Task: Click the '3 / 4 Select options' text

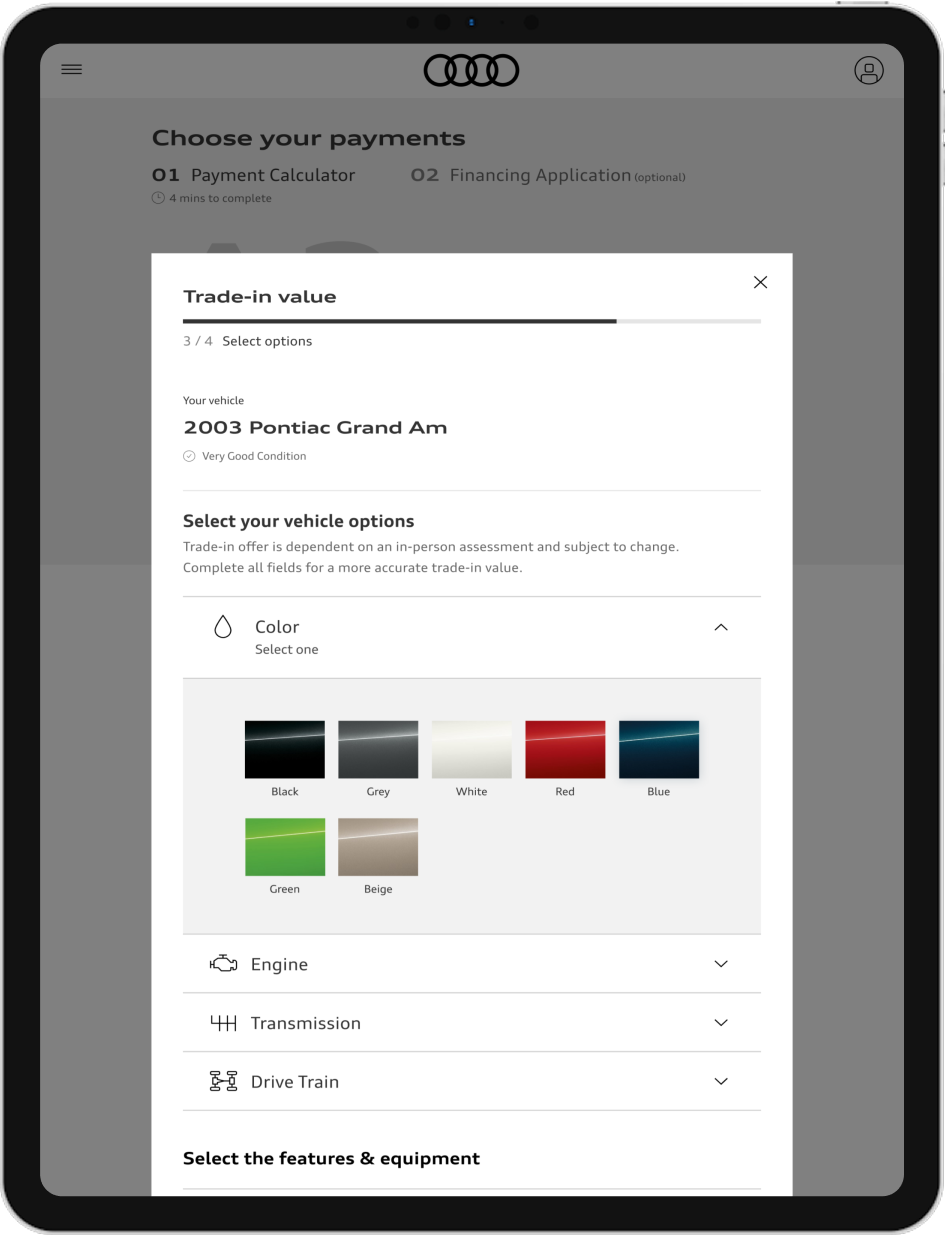Action: (x=248, y=341)
